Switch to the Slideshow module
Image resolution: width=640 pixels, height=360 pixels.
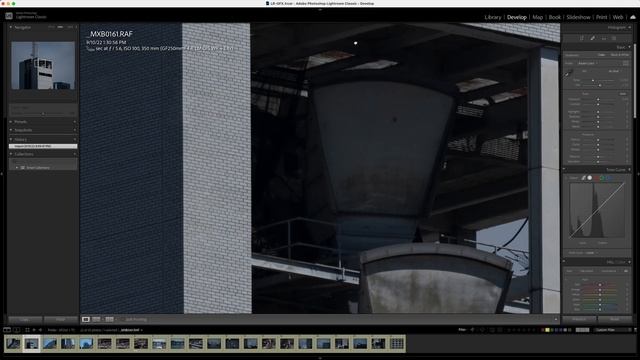tap(578, 17)
